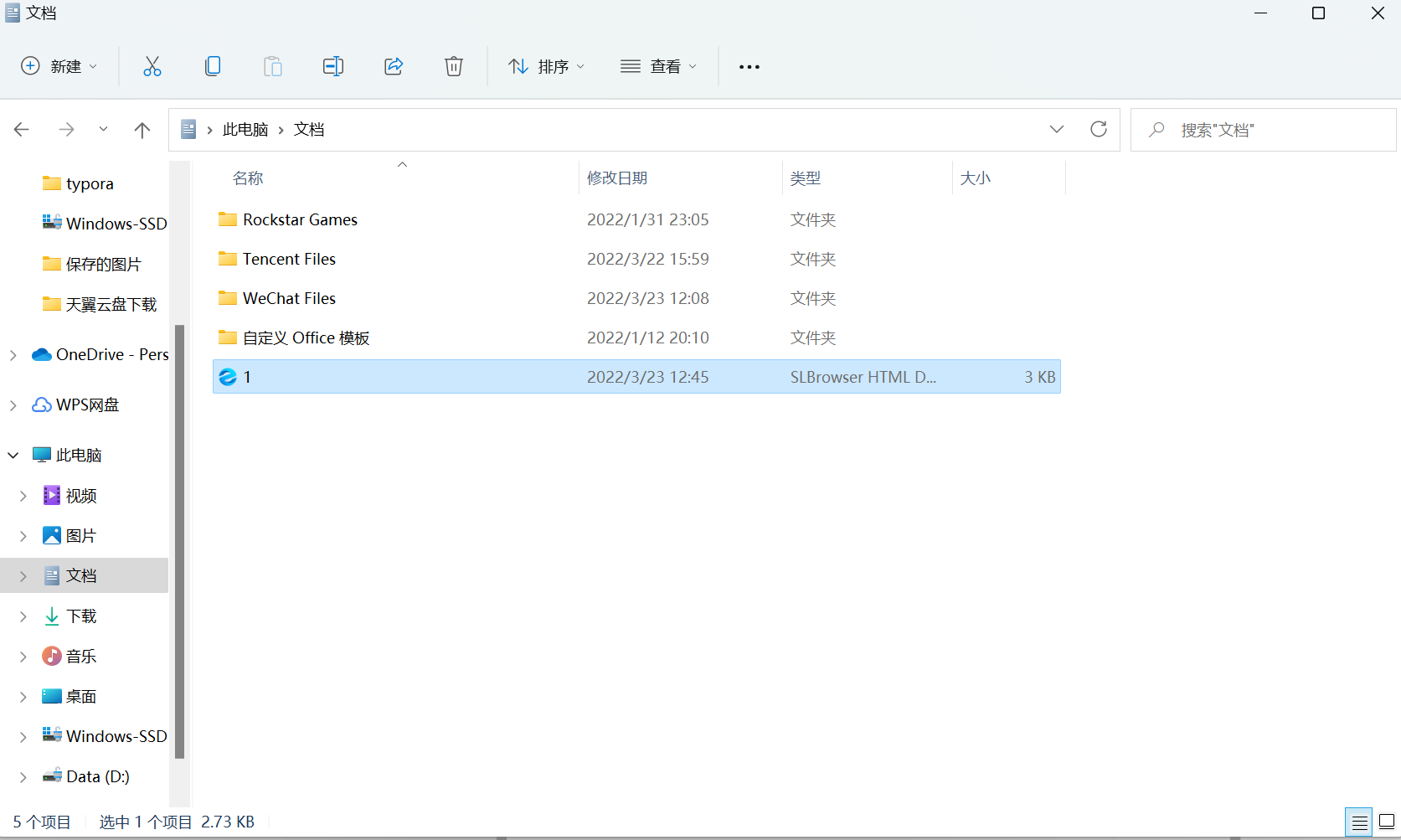Click the Cut scissors icon
Viewport: 1401px width, 840px height.
pyautogui.click(x=152, y=66)
